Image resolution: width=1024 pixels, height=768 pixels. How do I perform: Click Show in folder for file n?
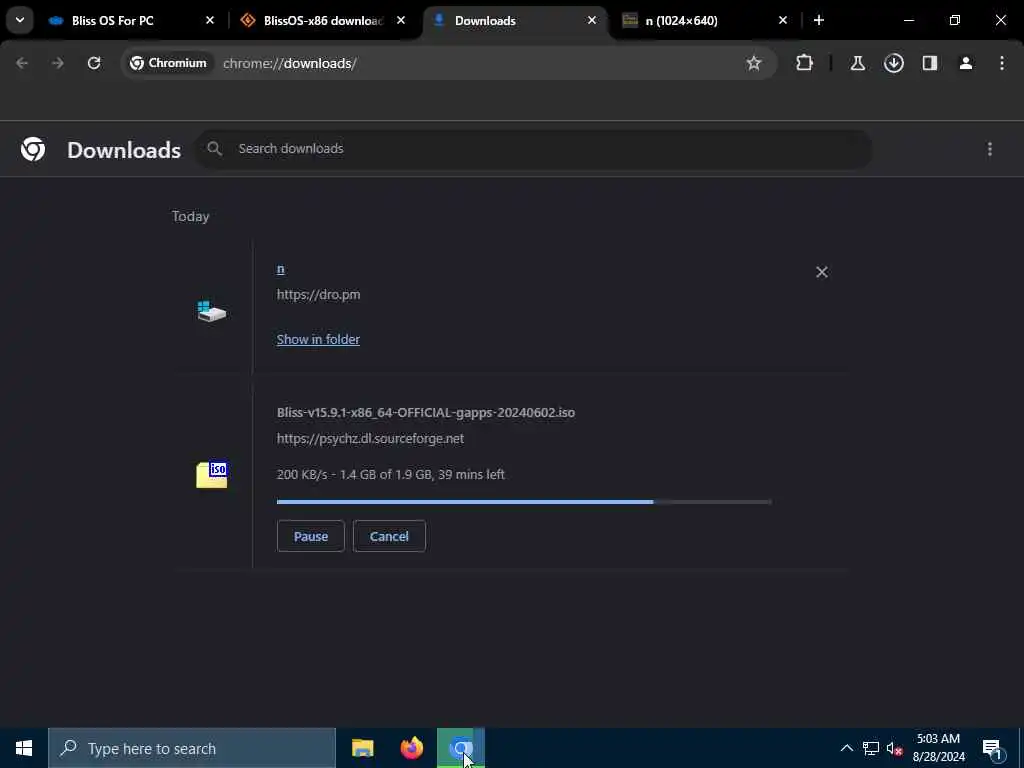[318, 339]
